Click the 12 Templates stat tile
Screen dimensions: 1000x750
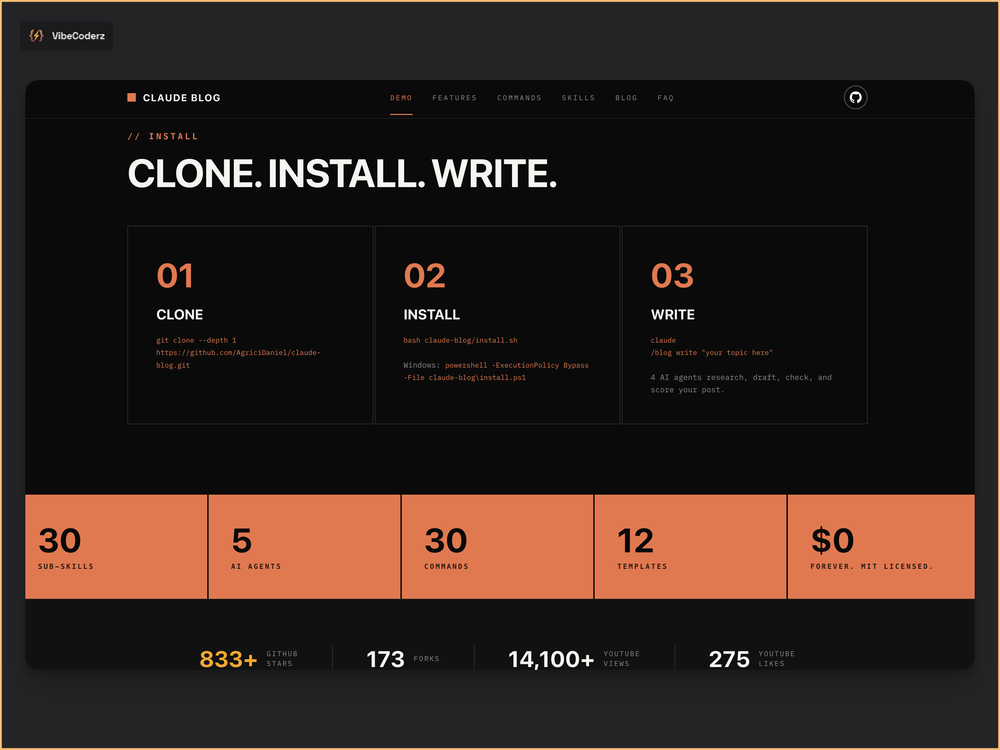tap(690, 547)
